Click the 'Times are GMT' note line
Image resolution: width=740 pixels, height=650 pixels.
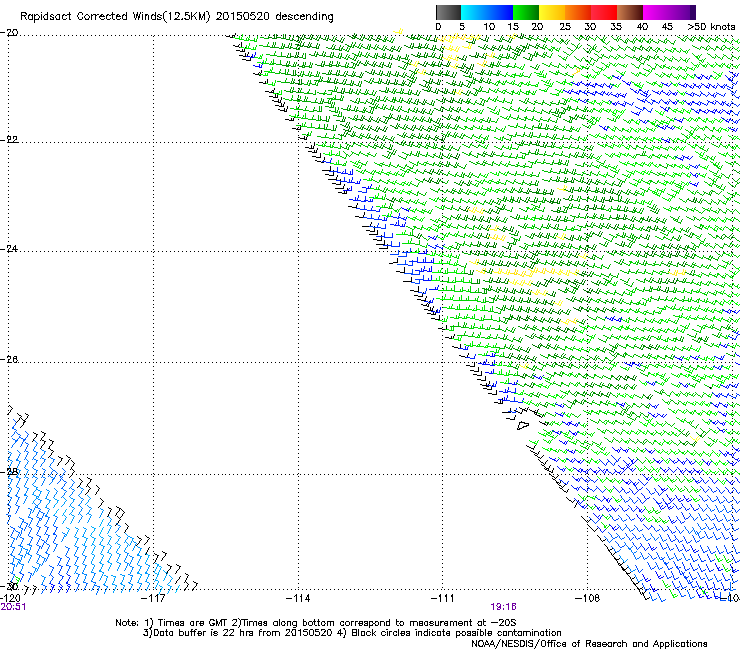316,623
